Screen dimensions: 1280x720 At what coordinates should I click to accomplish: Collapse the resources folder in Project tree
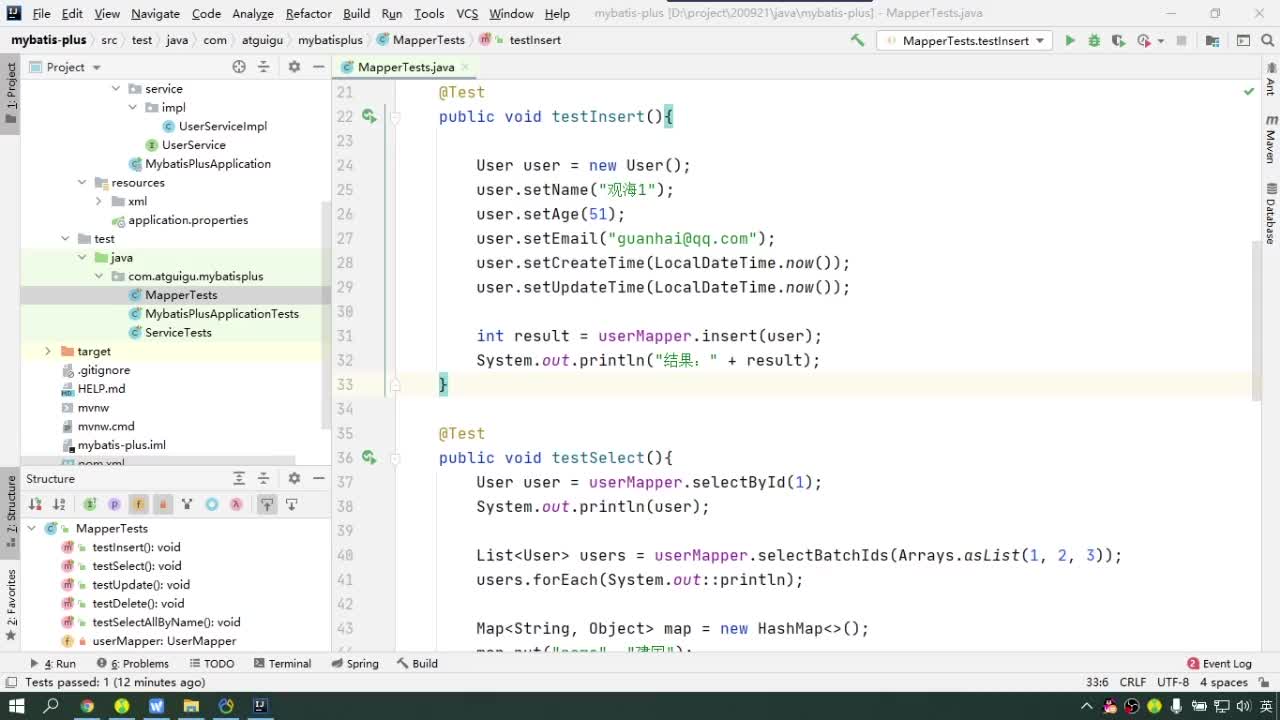coord(82,183)
